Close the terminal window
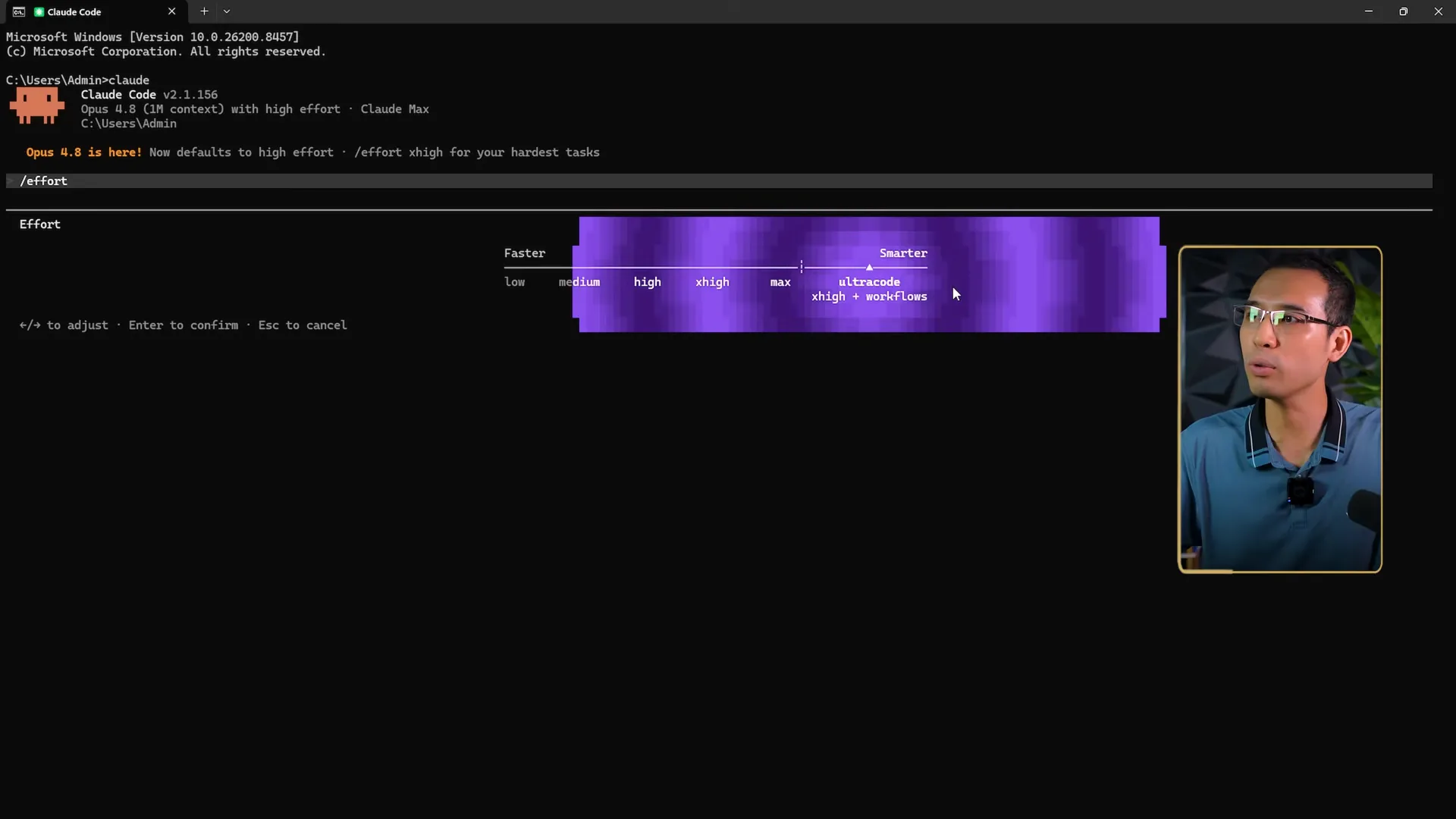The height and width of the screenshot is (819, 1456). (1439, 11)
